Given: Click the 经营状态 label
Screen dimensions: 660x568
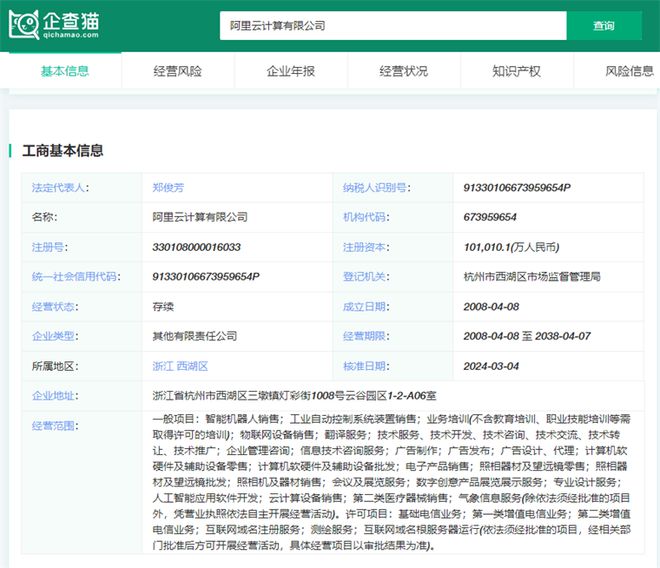Looking at the screenshot, I should 55,307.
